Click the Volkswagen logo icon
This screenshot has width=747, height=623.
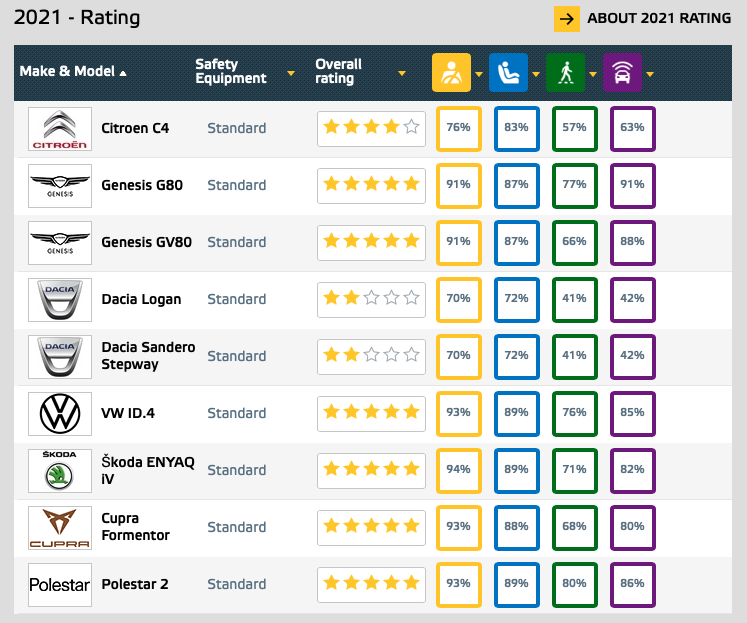[60, 413]
